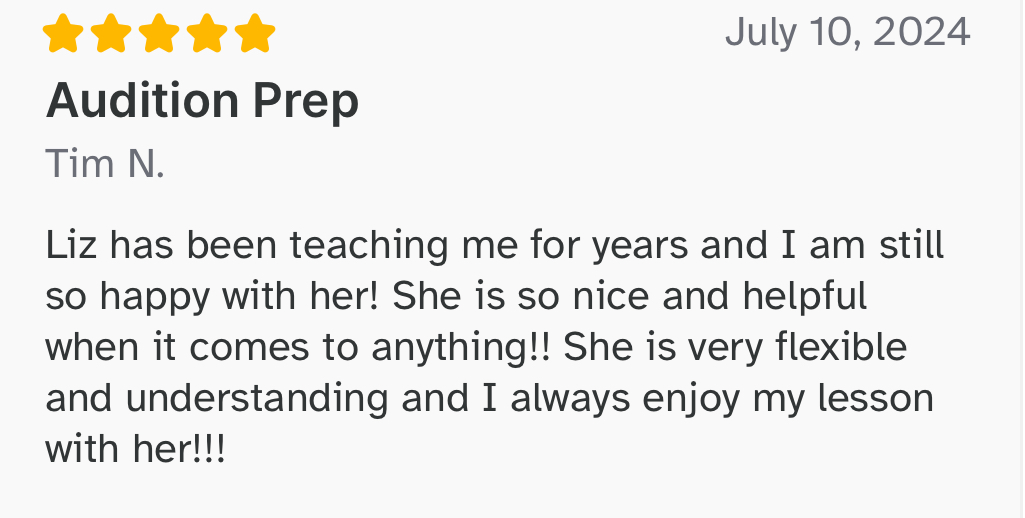Image resolution: width=1025 pixels, height=518 pixels.
Task: Click the second gold rating star
Action: pyautogui.click(x=111, y=33)
